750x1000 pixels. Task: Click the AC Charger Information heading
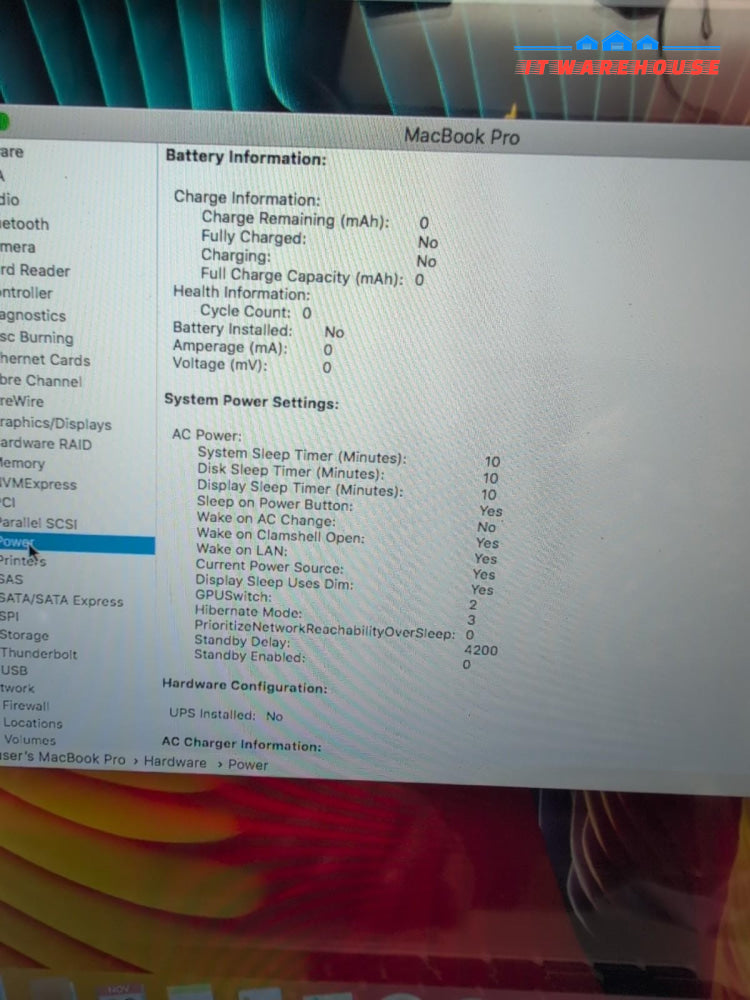tap(241, 744)
